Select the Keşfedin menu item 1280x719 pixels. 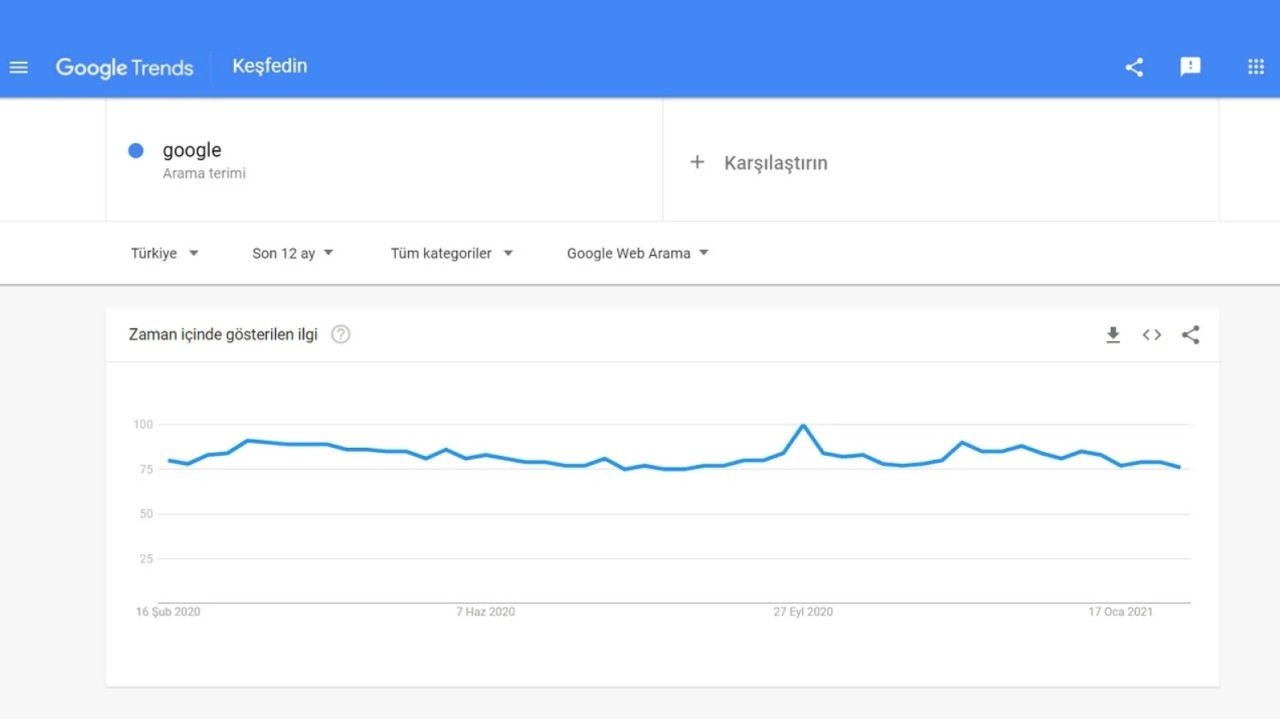coord(269,65)
